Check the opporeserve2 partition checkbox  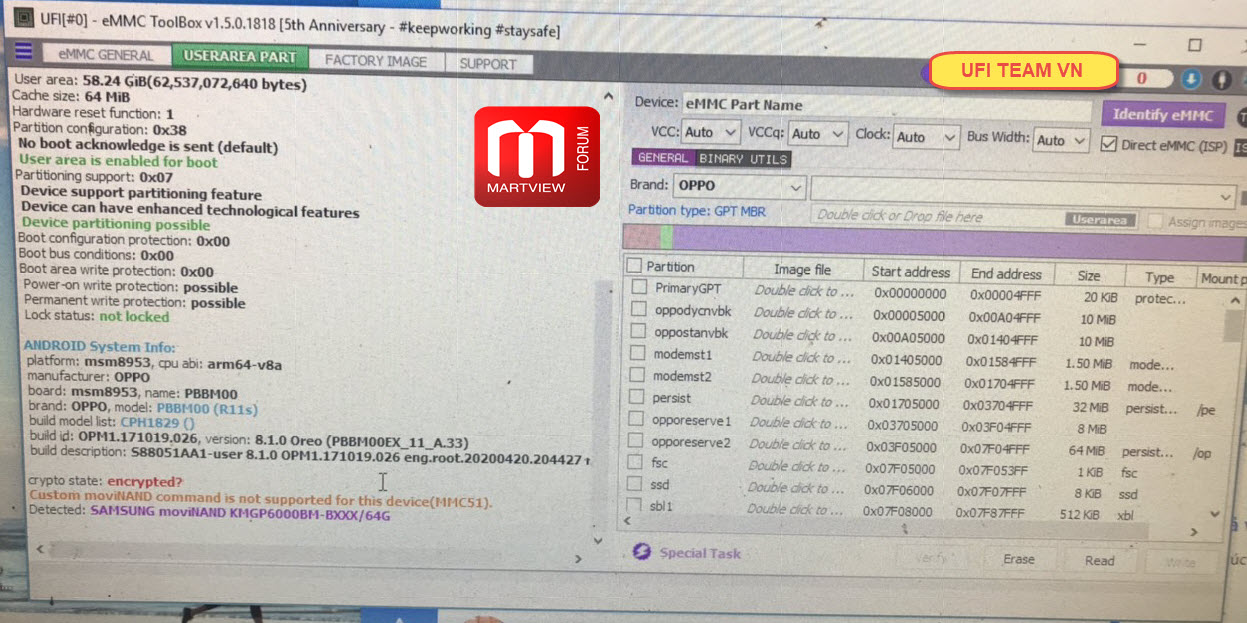(x=635, y=440)
